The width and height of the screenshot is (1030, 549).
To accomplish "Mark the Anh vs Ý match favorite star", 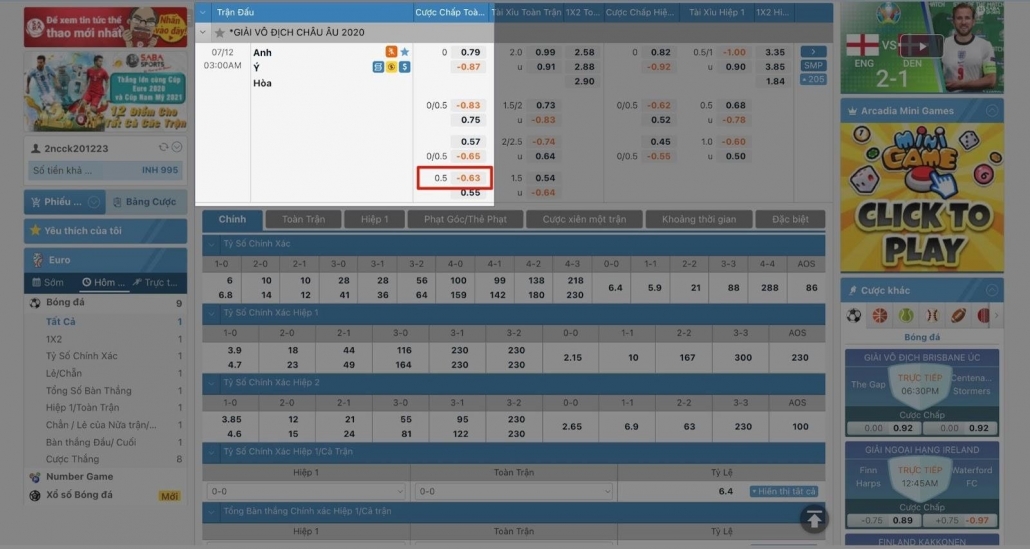I will 405,52.
